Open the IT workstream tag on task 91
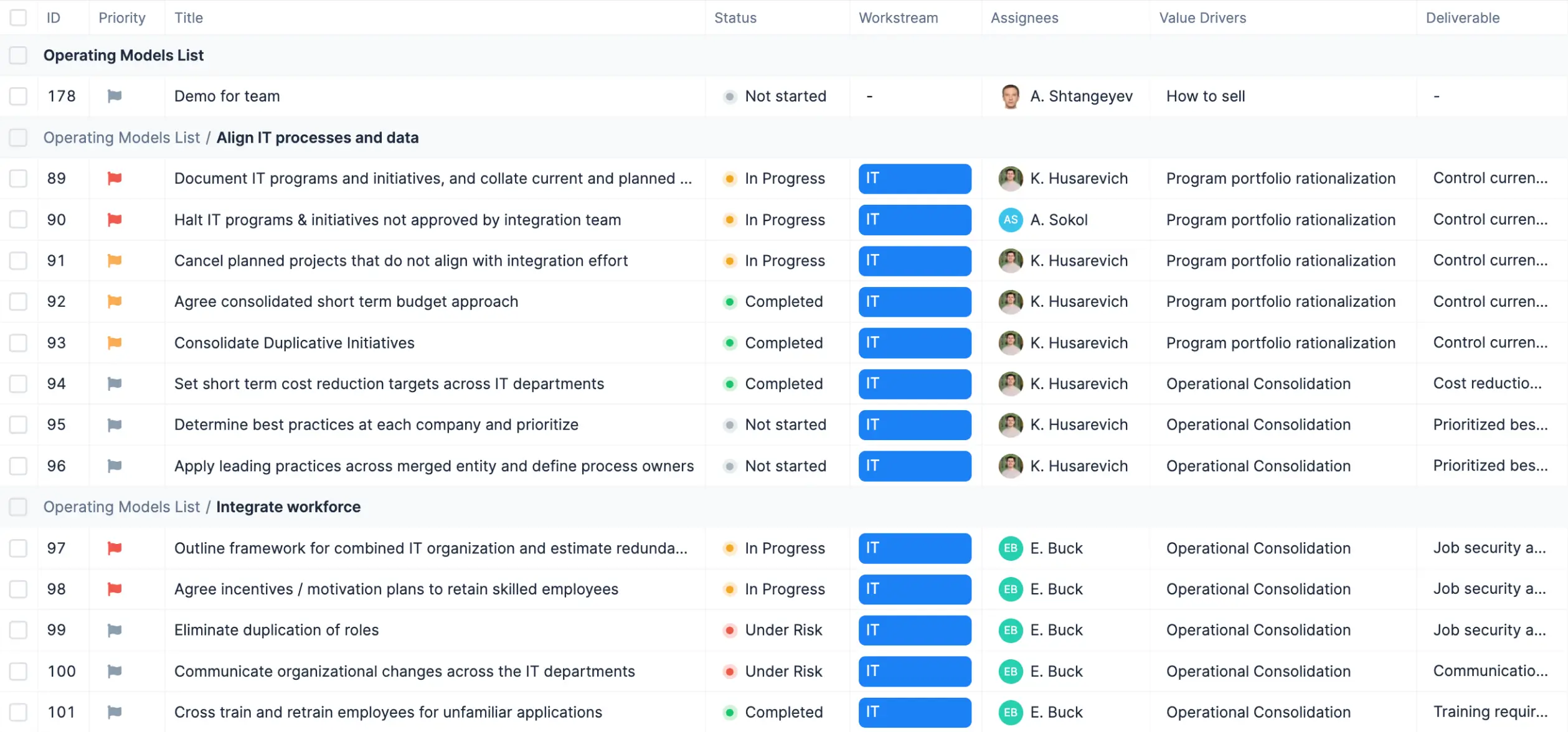The height and width of the screenshot is (732, 1568). coord(914,261)
